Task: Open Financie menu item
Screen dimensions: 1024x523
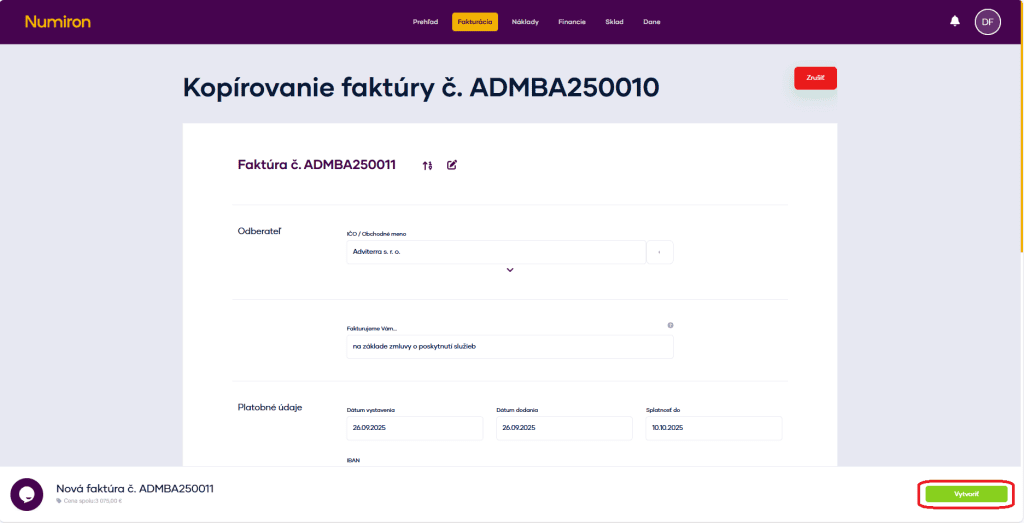Action: [572, 22]
